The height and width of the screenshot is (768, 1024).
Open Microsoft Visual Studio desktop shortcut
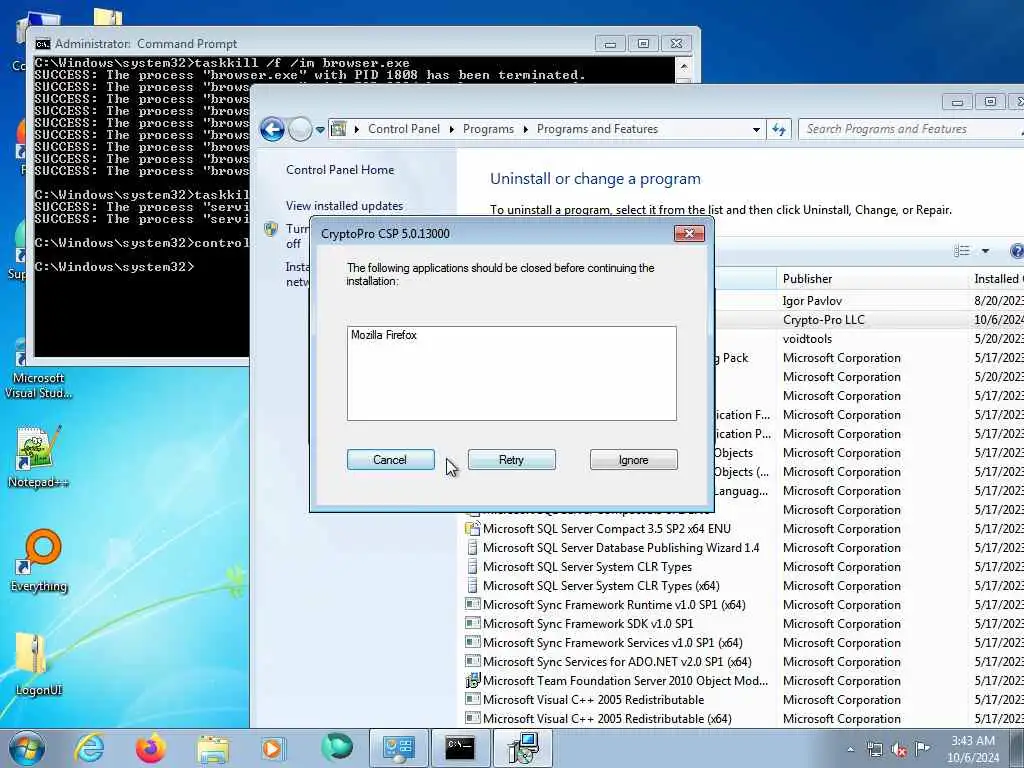coord(38,370)
